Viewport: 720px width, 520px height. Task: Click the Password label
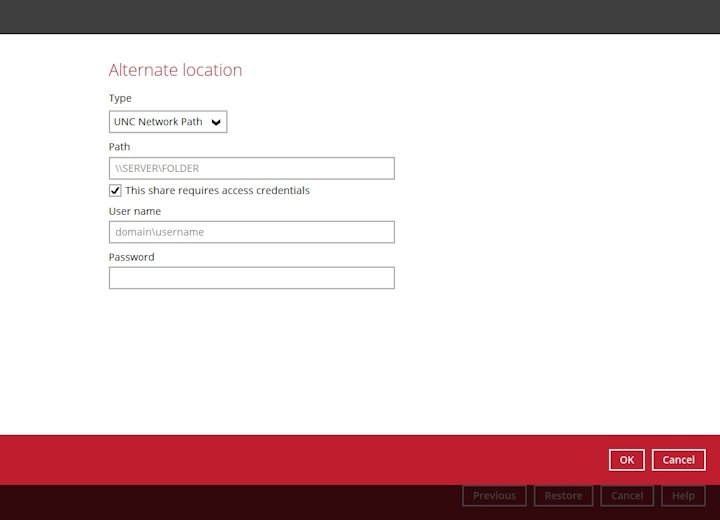click(x=131, y=257)
